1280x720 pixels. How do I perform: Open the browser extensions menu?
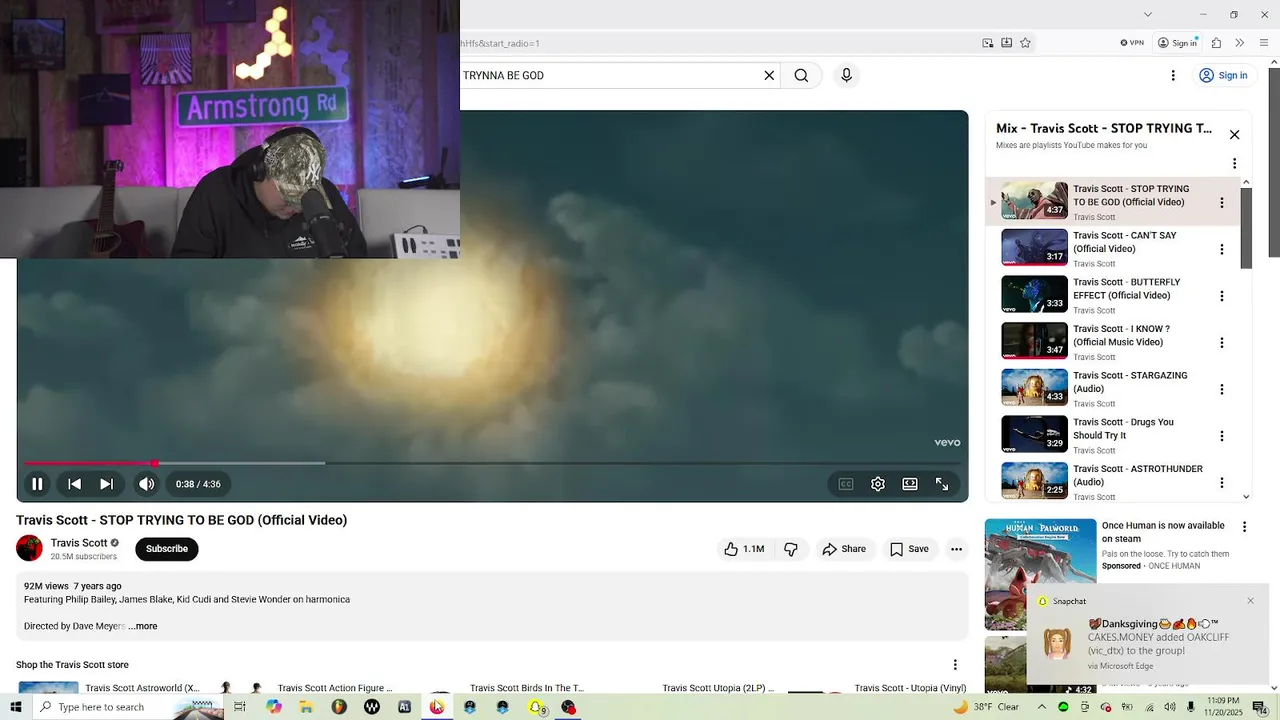click(x=1216, y=43)
